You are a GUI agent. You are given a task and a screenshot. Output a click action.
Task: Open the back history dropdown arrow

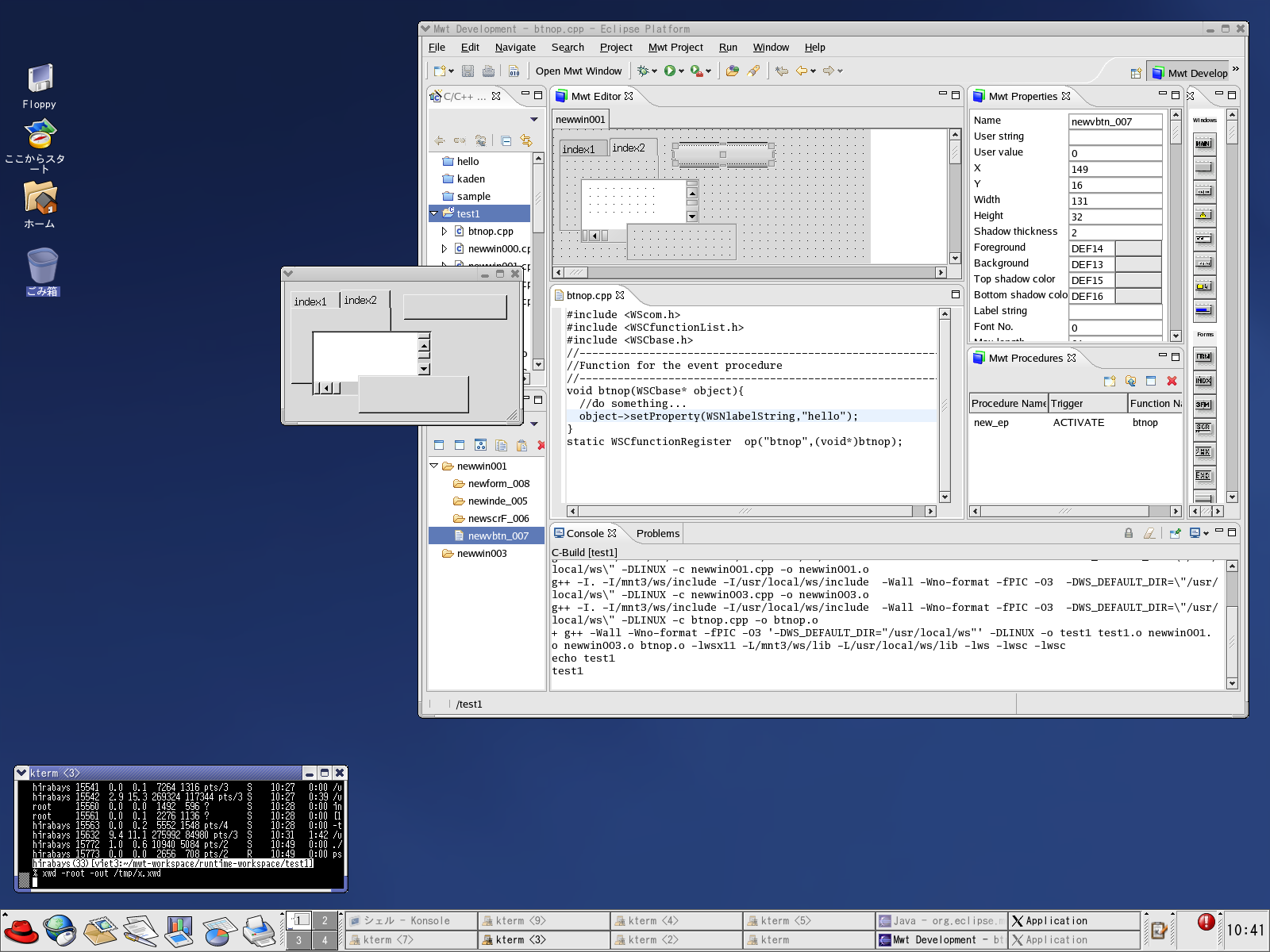point(813,71)
